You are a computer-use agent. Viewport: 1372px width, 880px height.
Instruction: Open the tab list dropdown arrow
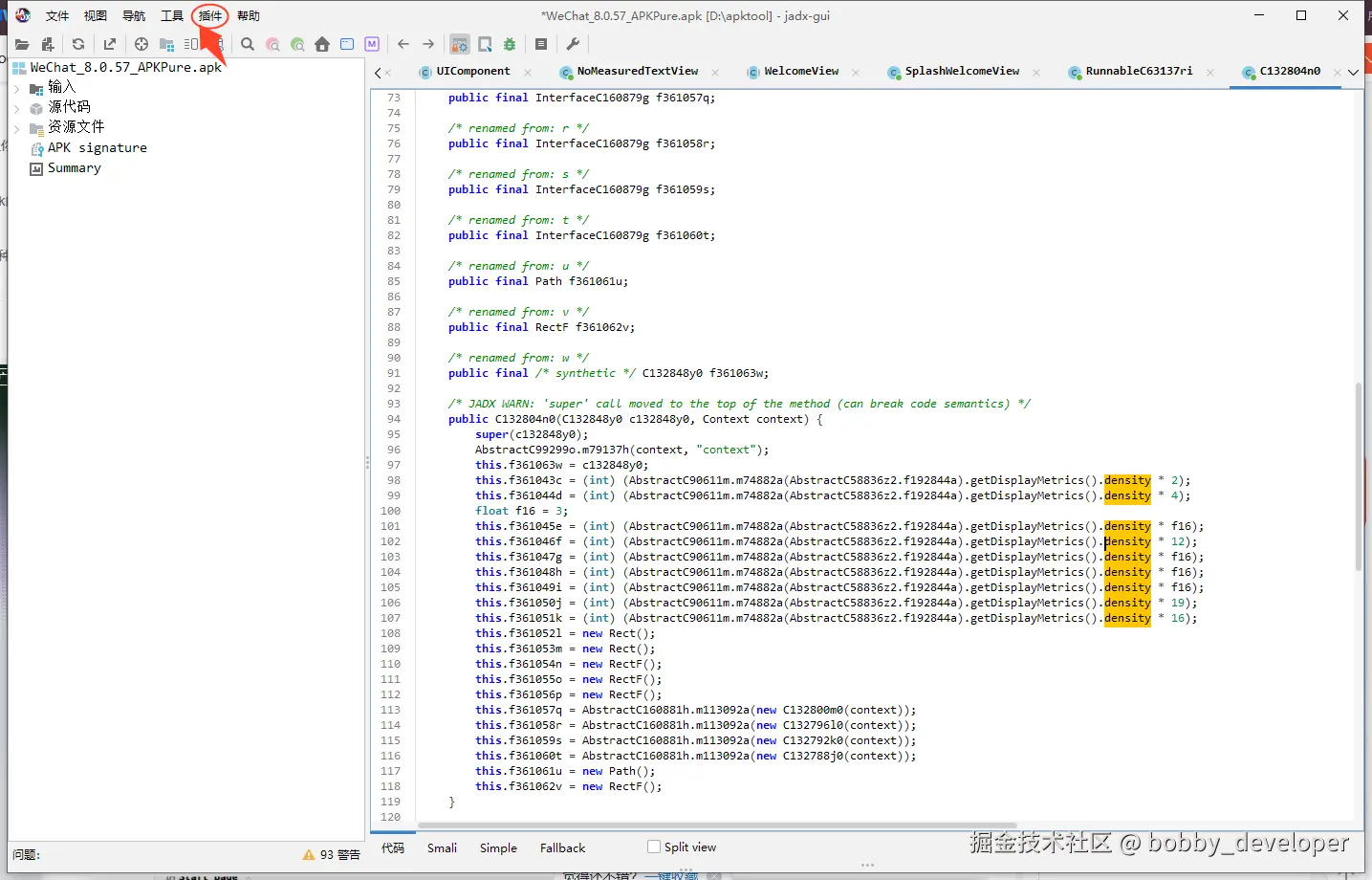click(1353, 73)
